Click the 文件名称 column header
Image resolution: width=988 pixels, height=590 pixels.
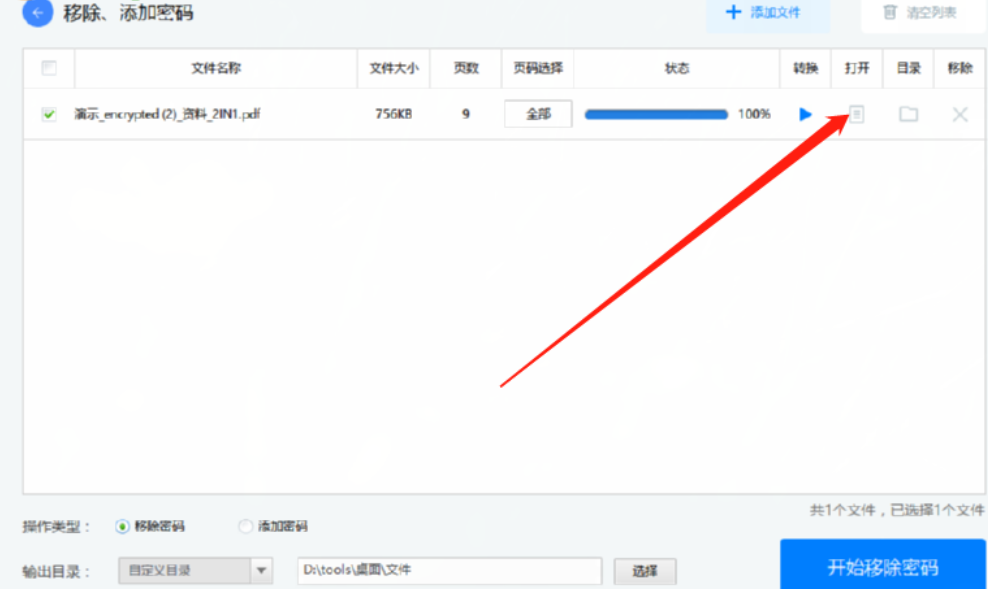pos(216,68)
